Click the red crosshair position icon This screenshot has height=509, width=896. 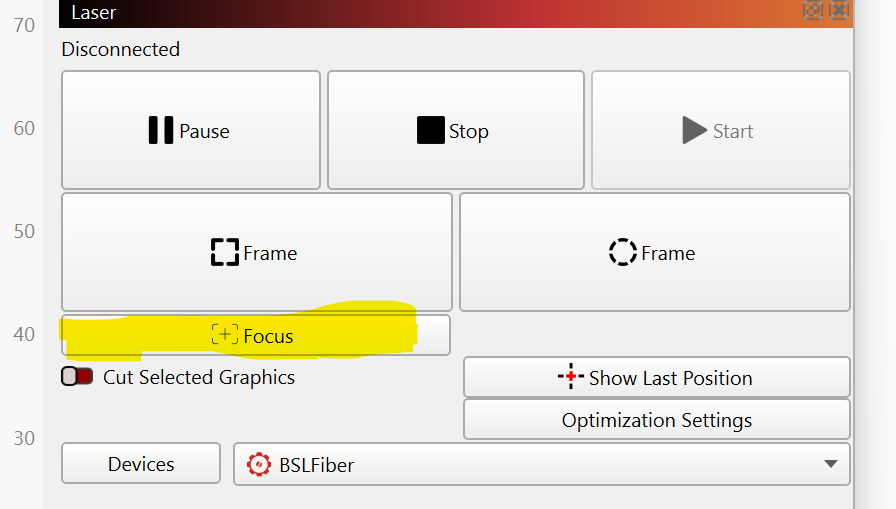(x=570, y=378)
